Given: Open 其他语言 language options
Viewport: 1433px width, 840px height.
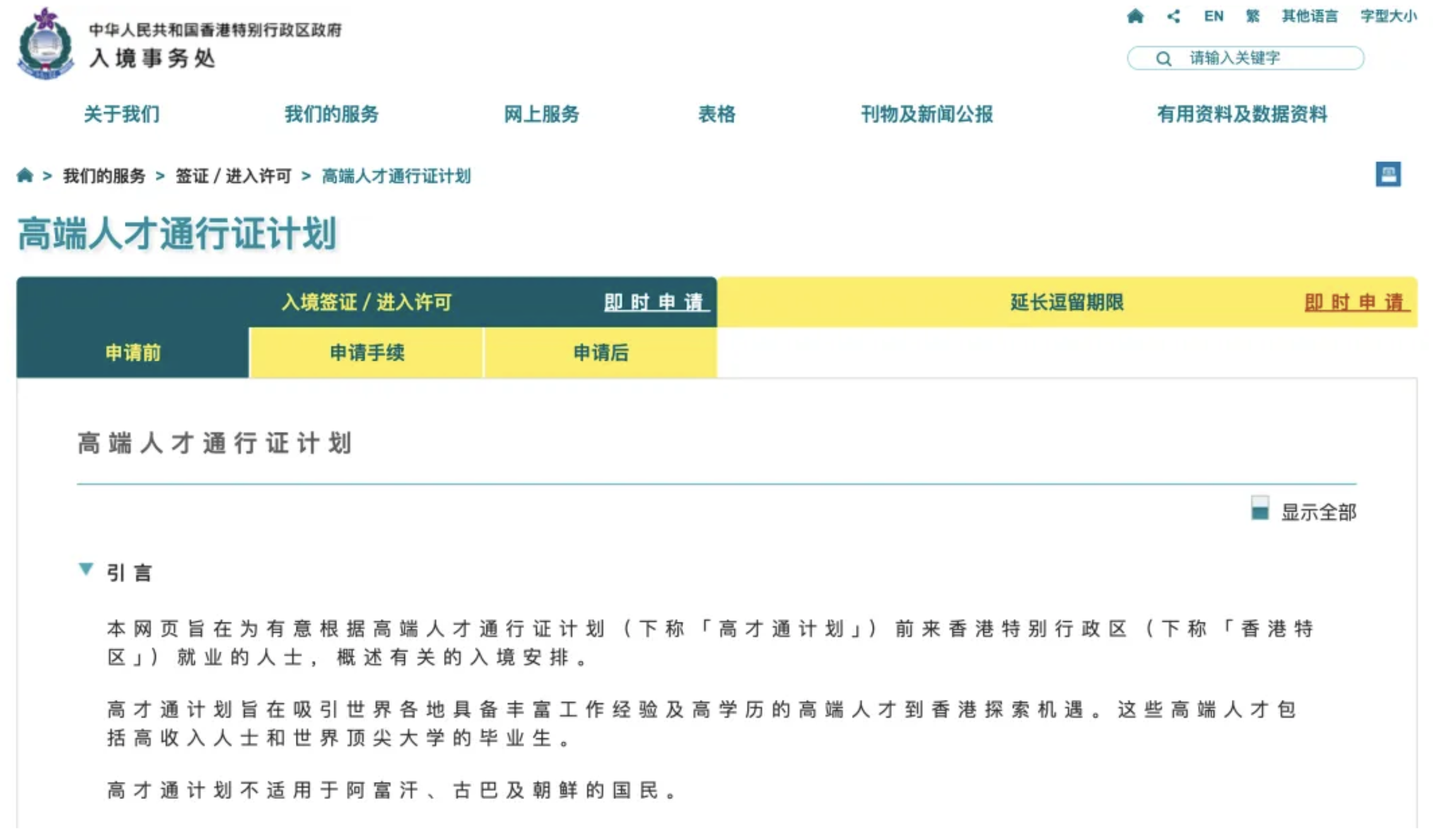Looking at the screenshot, I should point(1309,16).
